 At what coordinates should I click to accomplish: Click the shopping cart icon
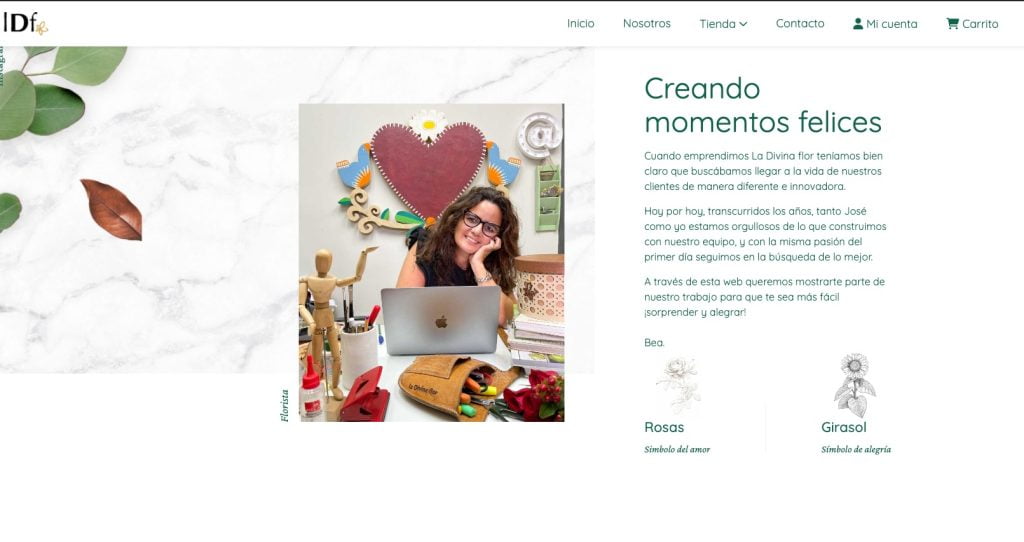(952, 24)
